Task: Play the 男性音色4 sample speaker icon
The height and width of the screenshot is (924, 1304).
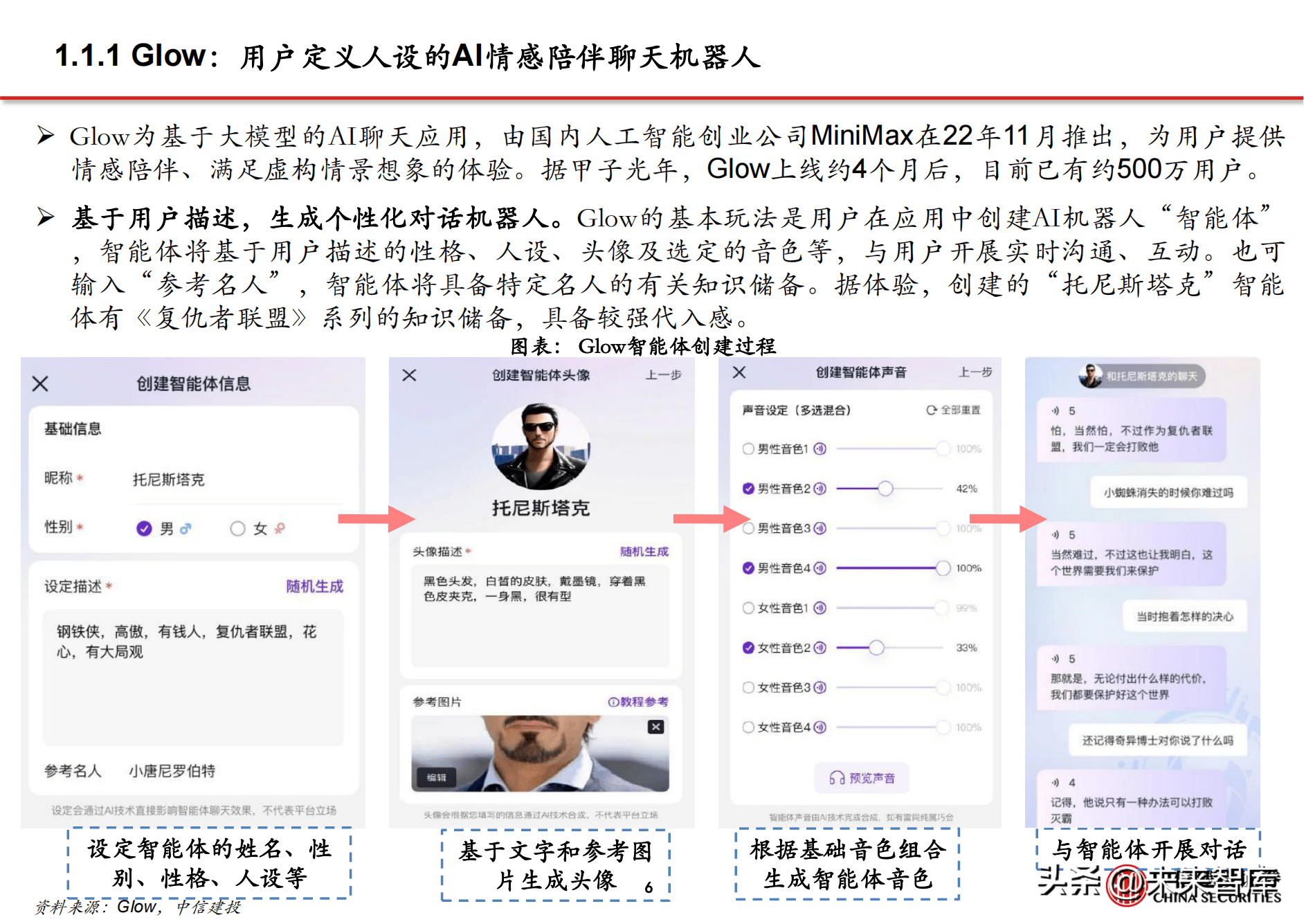Action: pyautogui.click(x=820, y=568)
